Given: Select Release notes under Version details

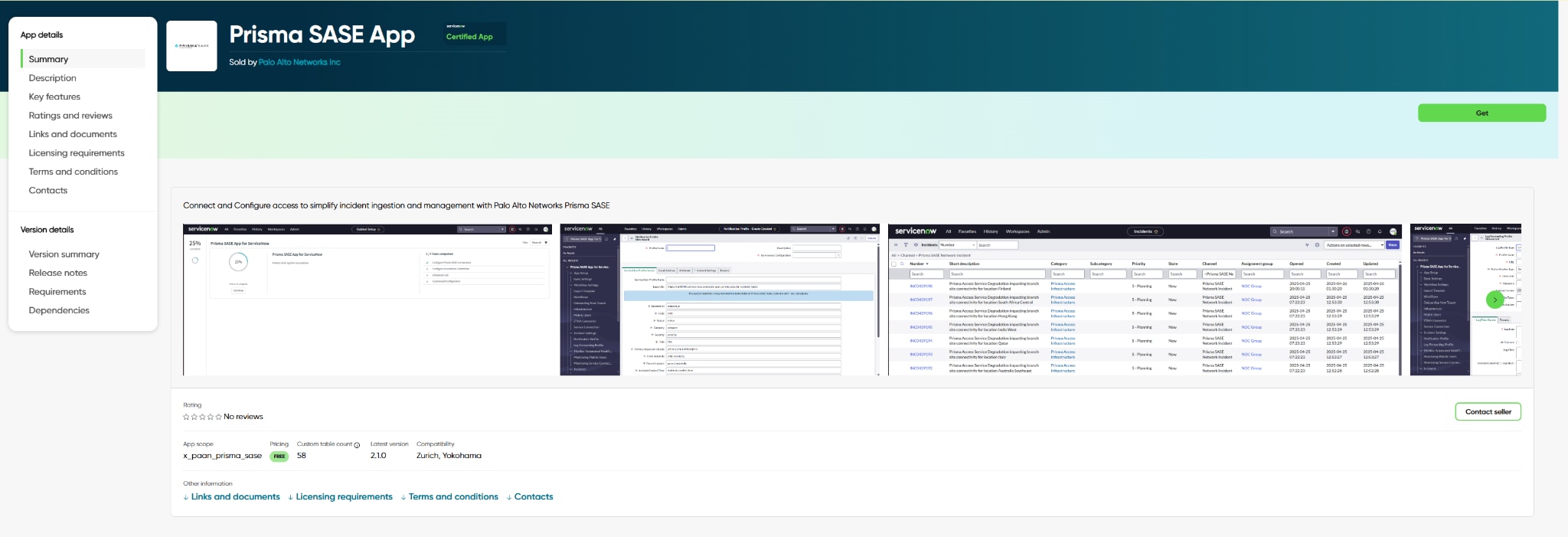Looking at the screenshot, I should tap(58, 273).
